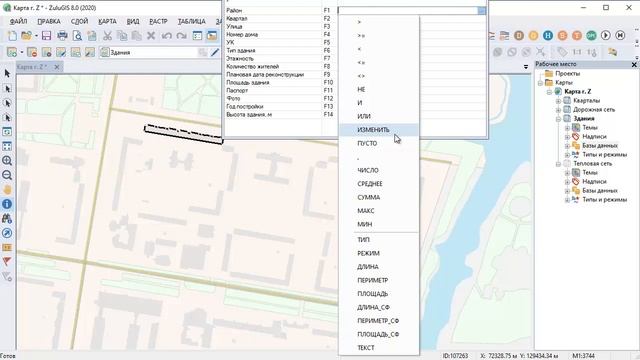Click the remove object icon with red minus

coord(32,52)
